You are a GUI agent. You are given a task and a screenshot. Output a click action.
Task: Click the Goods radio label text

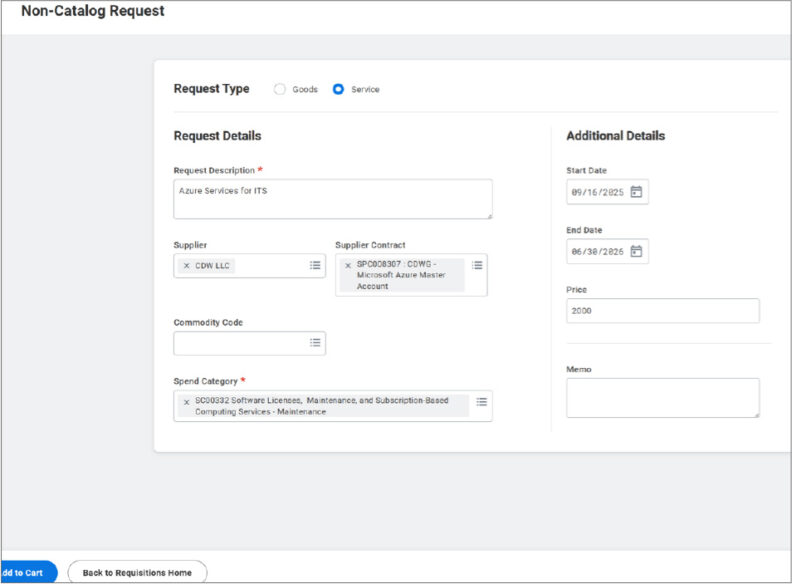[305, 89]
